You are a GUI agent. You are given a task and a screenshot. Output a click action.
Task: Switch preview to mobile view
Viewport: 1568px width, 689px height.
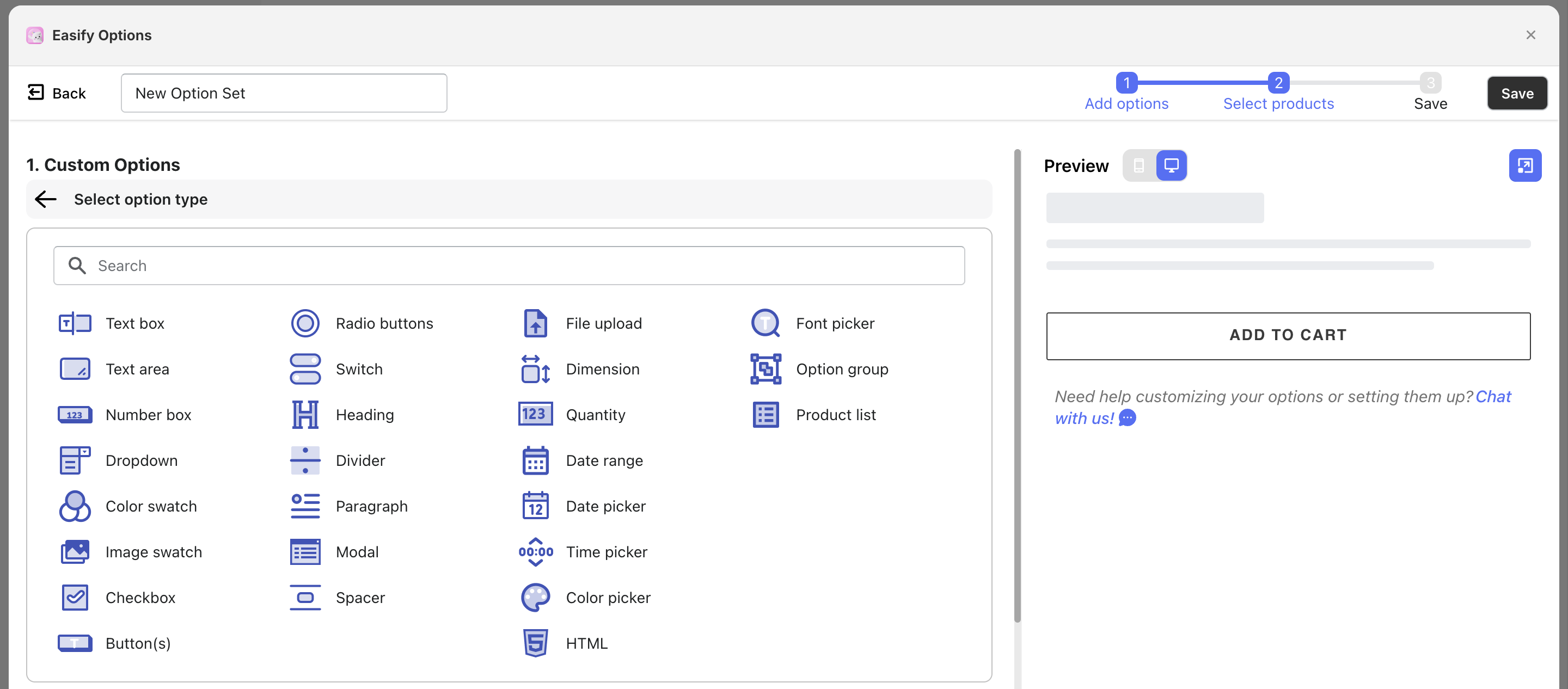point(1138,165)
